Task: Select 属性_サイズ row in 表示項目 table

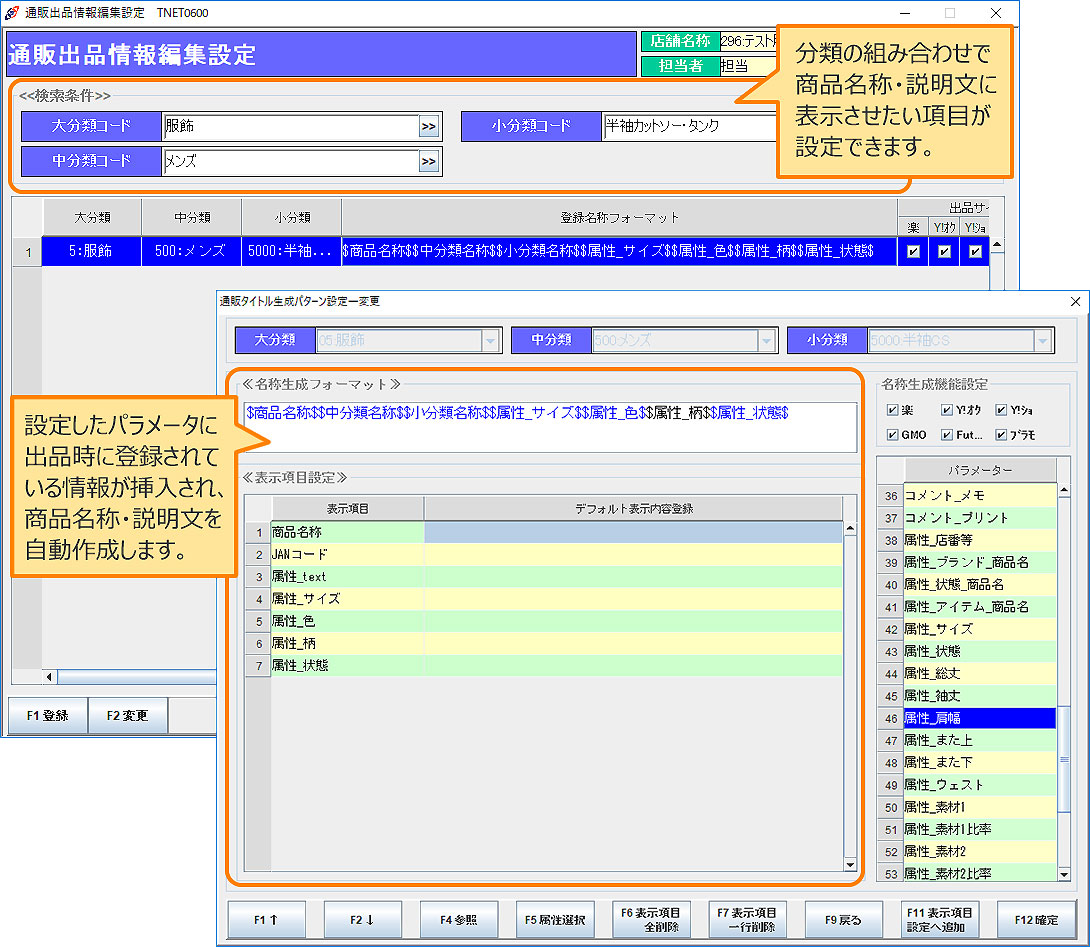Action: [x=346, y=599]
